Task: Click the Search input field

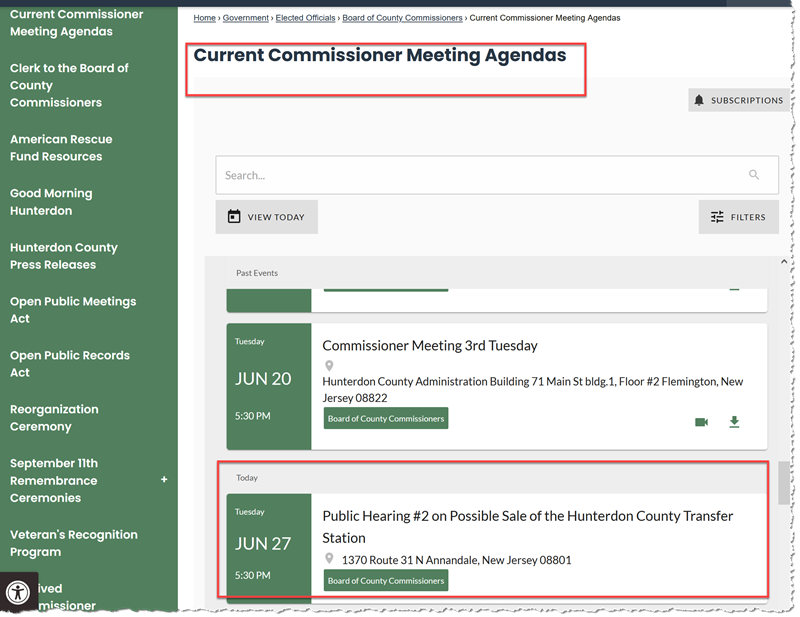Action: pos(497,175)
